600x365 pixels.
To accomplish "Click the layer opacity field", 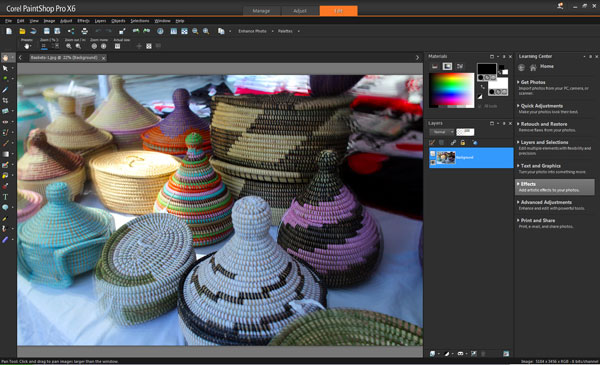I will point(465,132).
